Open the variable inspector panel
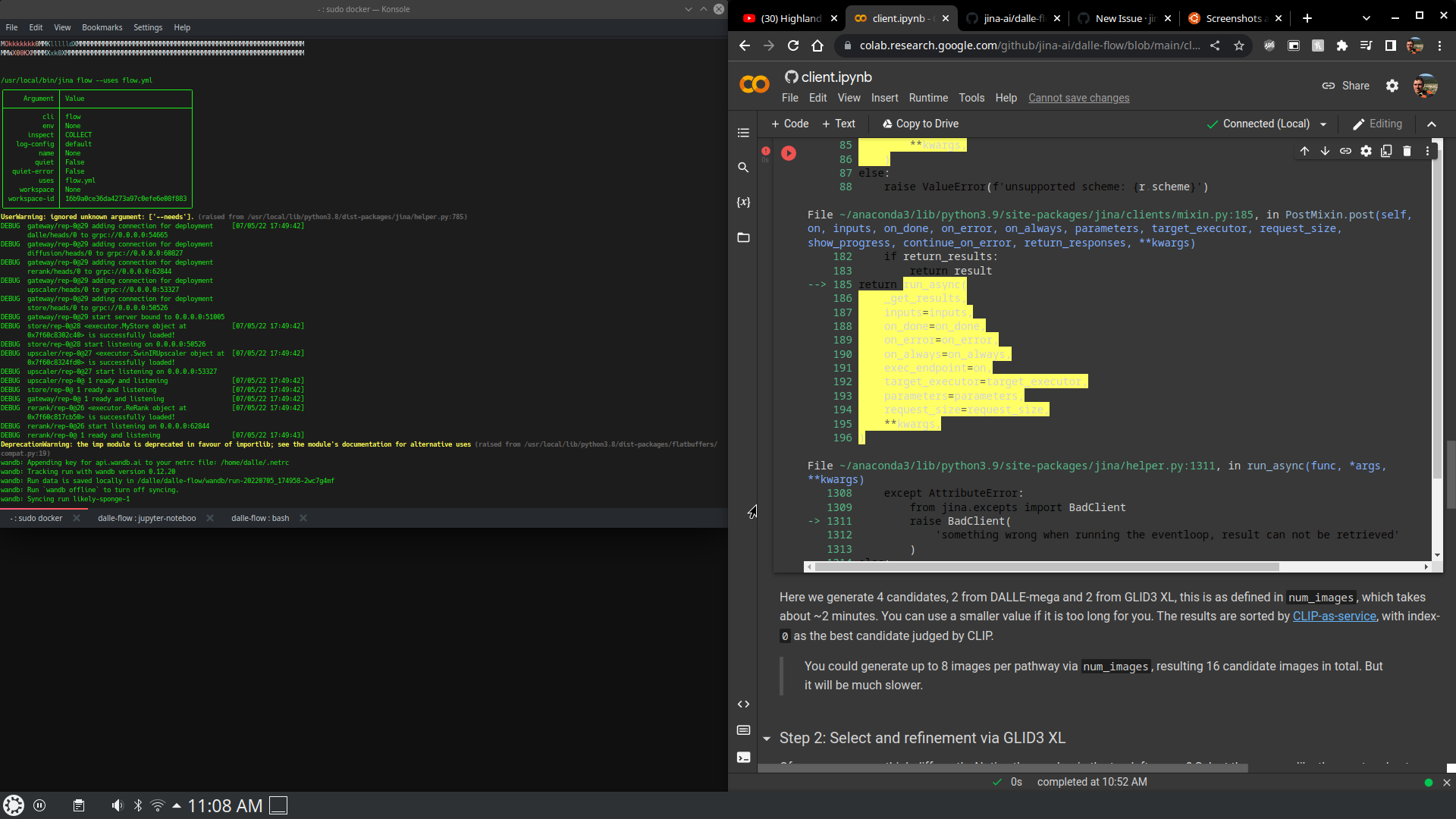Viewport: 1456px width, 819px height. [x=743, y=202]
